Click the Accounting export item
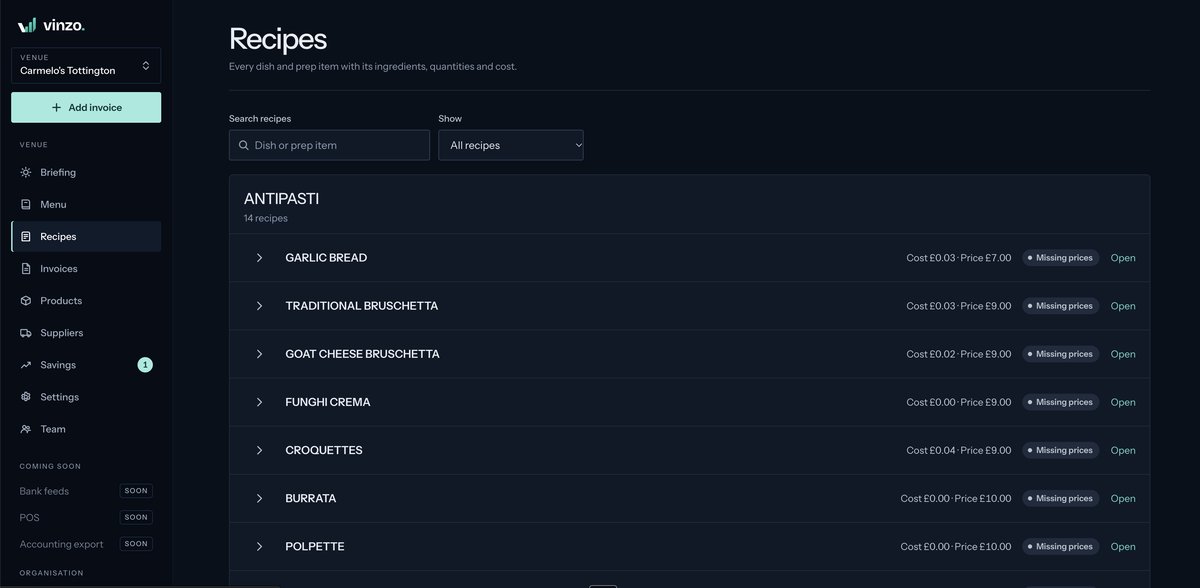 86,544
